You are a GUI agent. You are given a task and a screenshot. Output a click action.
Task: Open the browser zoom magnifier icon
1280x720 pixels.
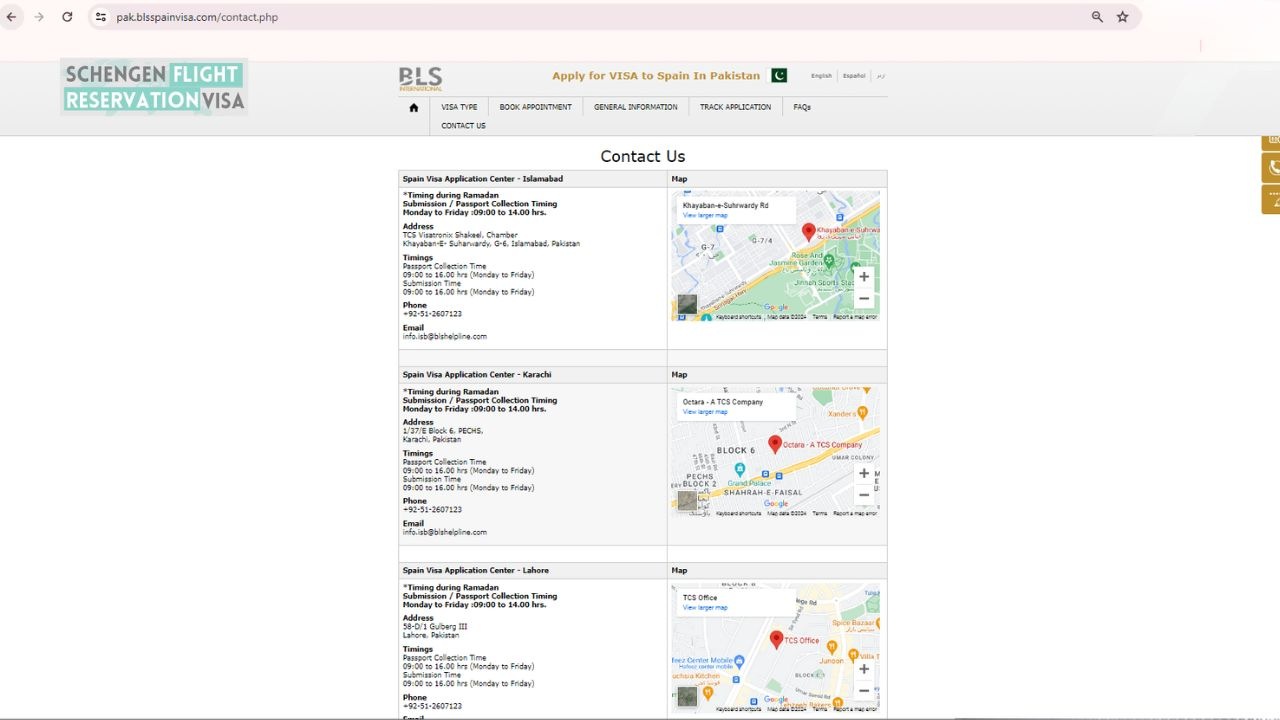coord(1097,17)
